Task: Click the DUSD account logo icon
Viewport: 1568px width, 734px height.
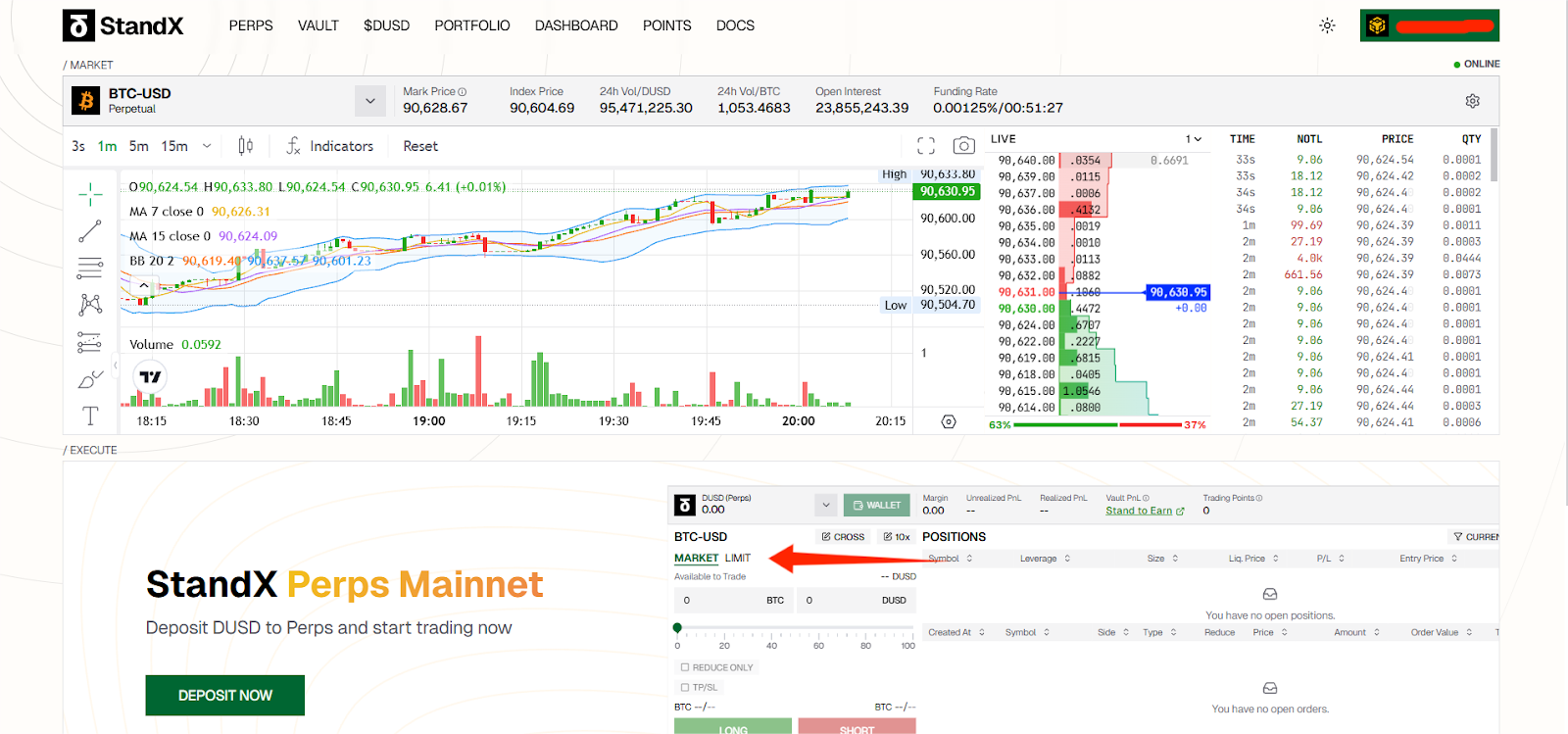Action: [x=685, y=505]
